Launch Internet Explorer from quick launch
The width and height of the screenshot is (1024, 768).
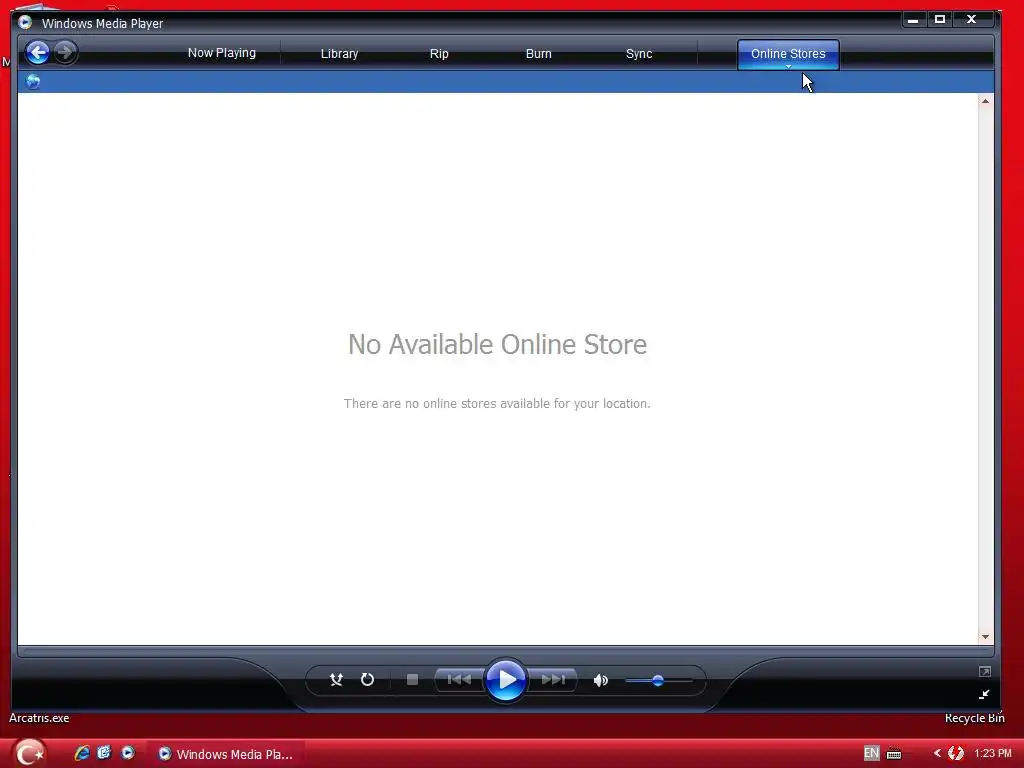pyautogui.click(x=82, y=753)
